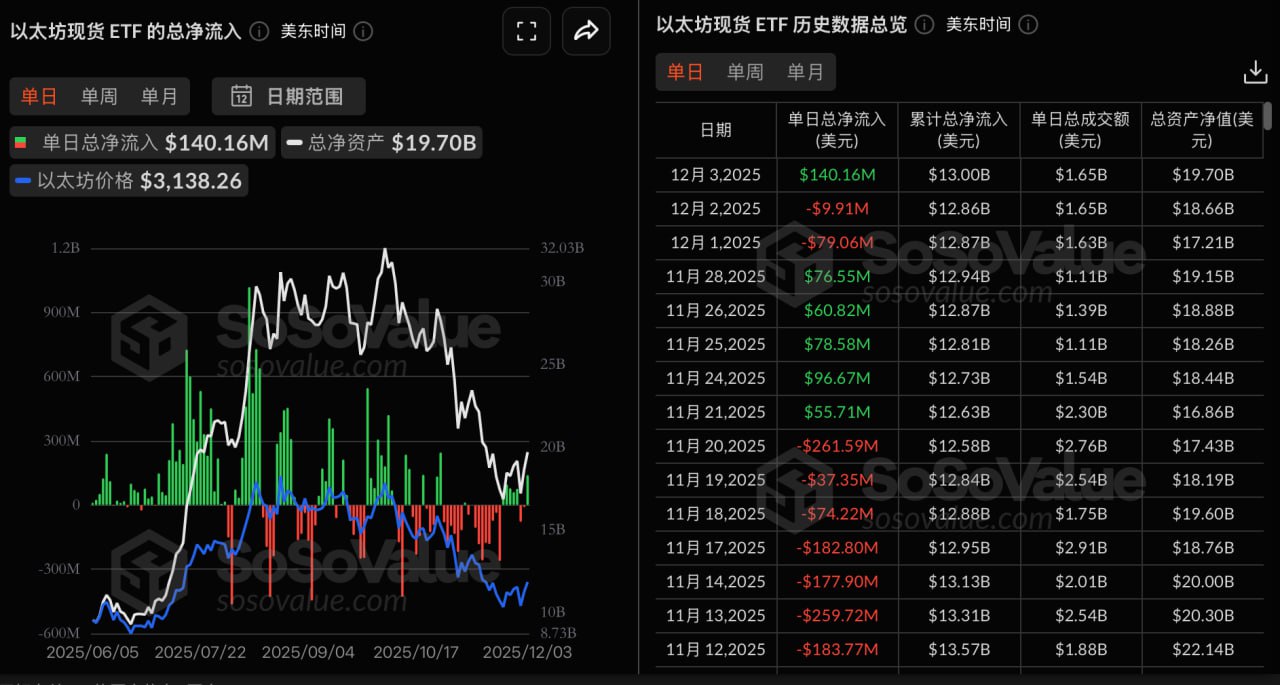The image size is (1280, 685).
Task: Click info icon beside 以太坊现货 ETF 历史数据总览 title
Action: 924,24
